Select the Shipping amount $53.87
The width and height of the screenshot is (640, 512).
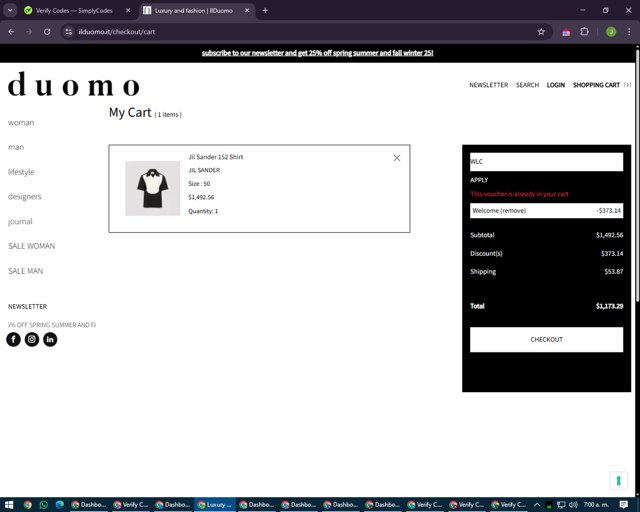[x=614, y=272]
